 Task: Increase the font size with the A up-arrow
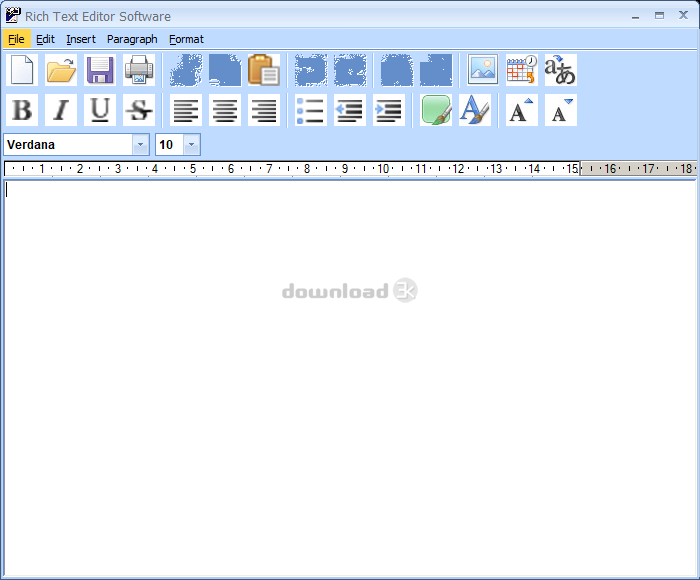(521, 110)
